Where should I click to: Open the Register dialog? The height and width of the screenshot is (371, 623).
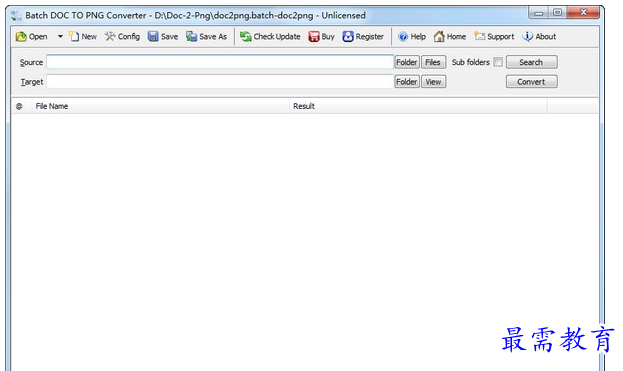click(363, 37)
